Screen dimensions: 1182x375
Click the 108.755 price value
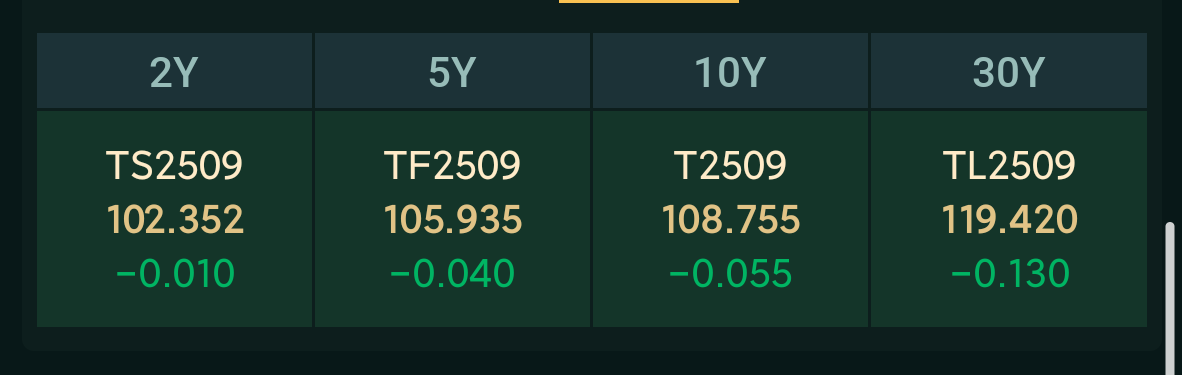coord(730,220)
